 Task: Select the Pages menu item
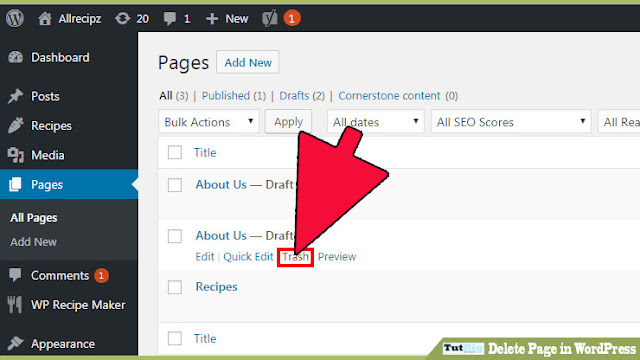point(47,184)
